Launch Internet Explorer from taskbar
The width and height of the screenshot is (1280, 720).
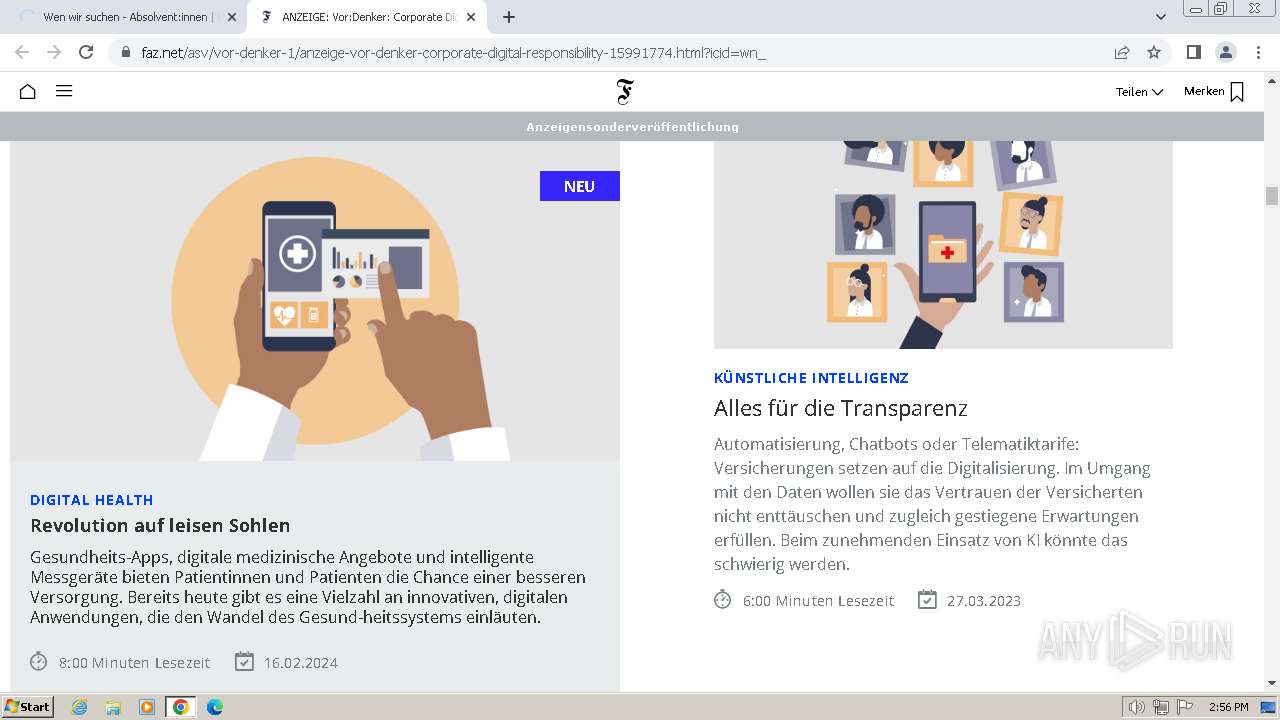(80, 707)
